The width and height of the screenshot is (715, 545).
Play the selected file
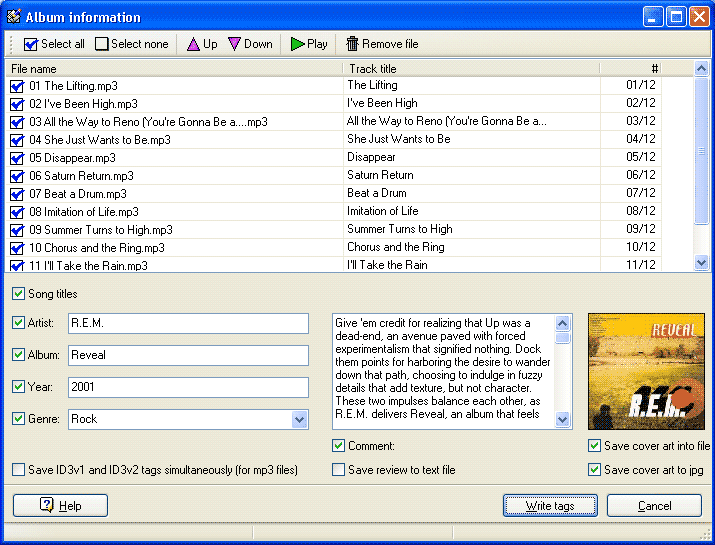click(309, 44)
